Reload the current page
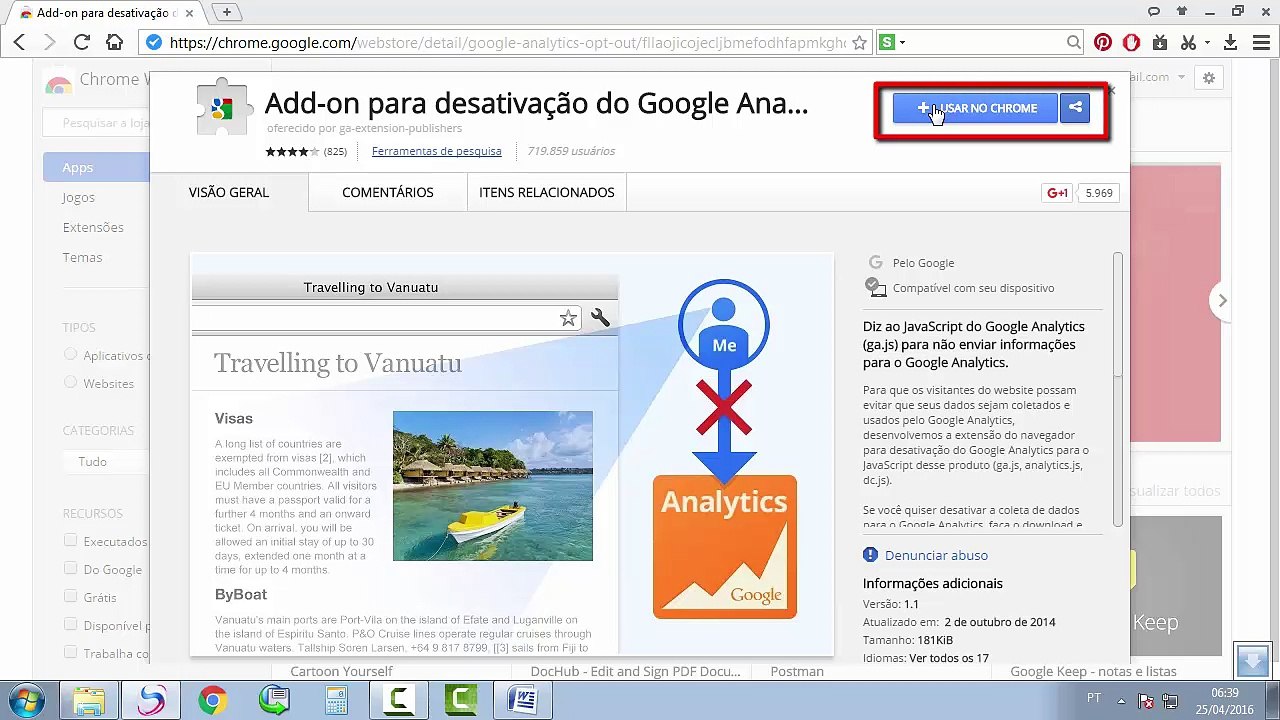 tap(82, 42)
